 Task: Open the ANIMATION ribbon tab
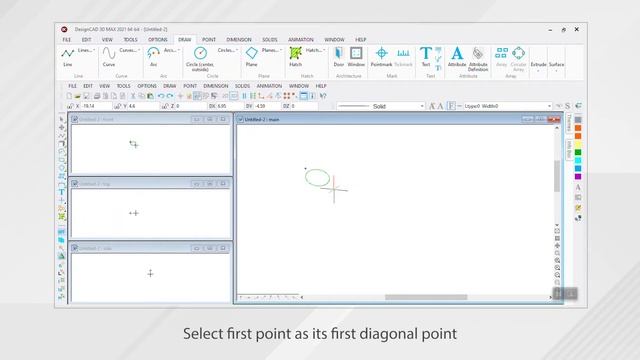point(301,40)
